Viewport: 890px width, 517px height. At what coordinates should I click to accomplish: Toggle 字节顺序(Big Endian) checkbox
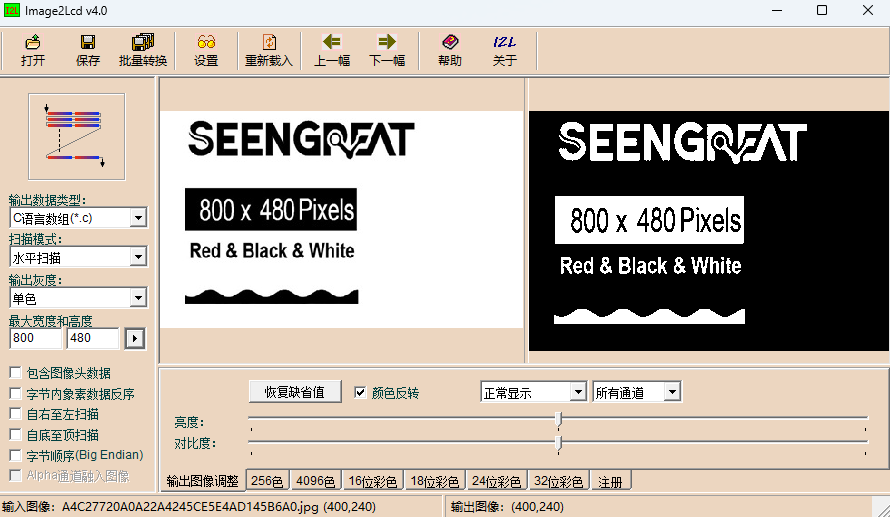coord(15,455)
